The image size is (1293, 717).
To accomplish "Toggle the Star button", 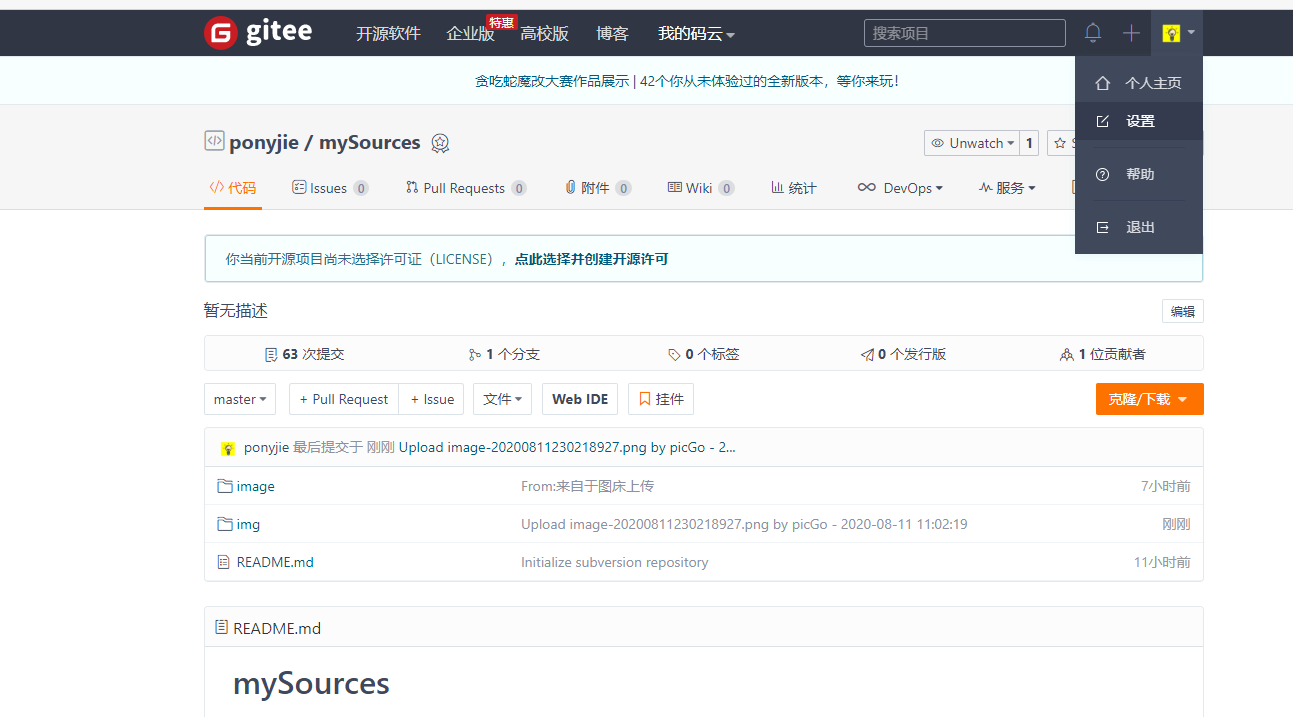I will 1061,143.
